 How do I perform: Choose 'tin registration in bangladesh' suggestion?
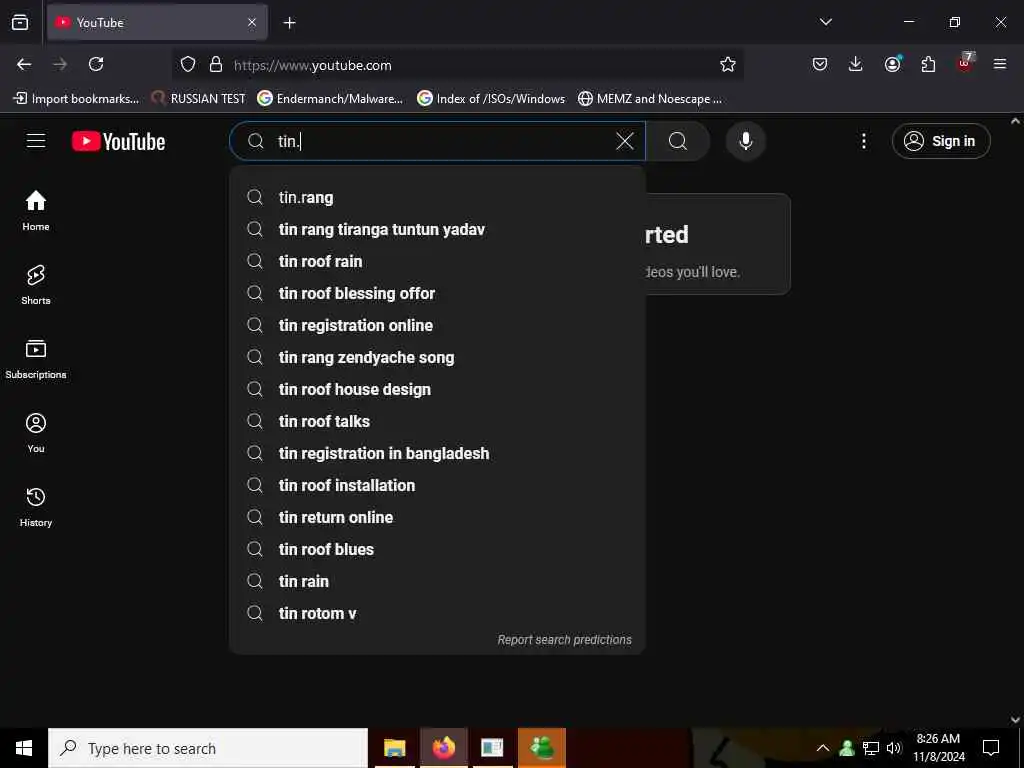[437, 453]
